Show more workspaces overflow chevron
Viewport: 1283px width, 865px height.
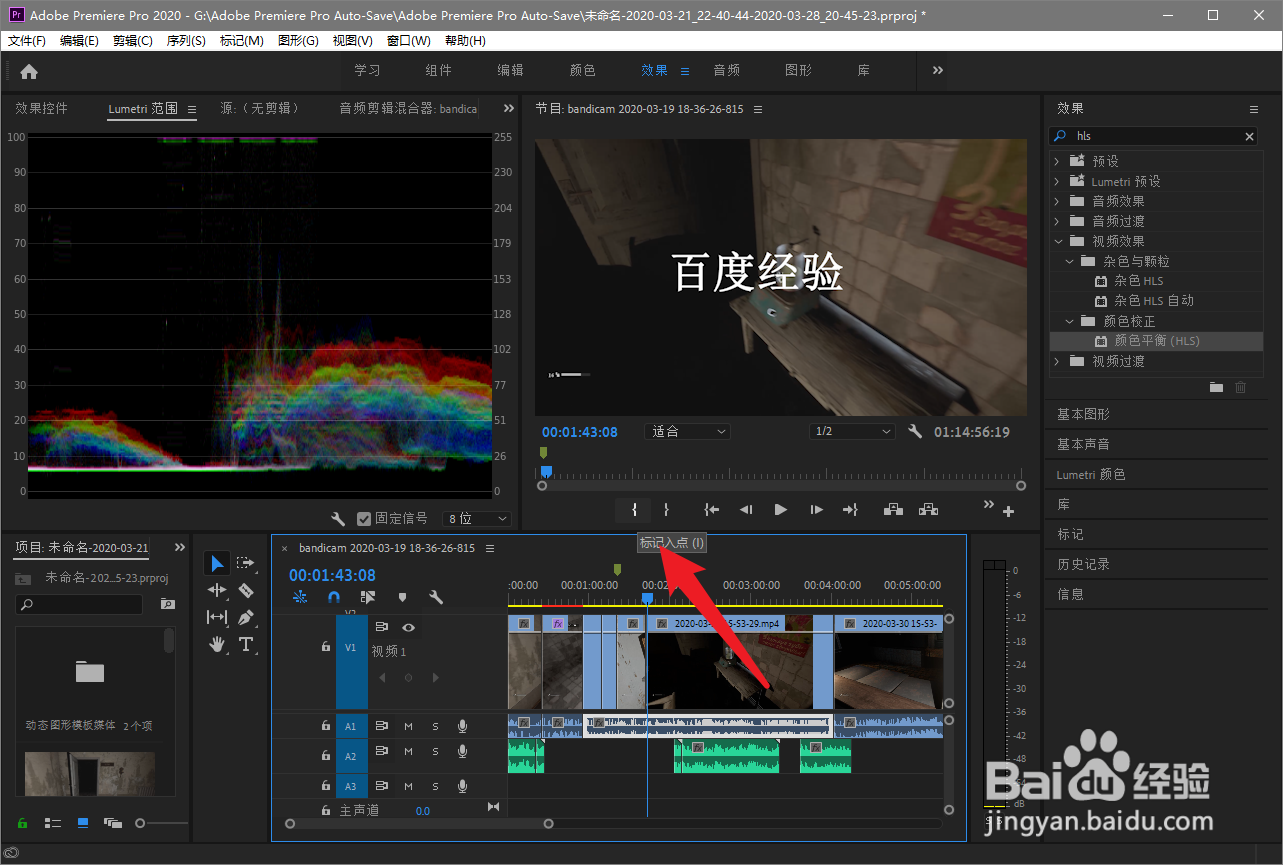click(938, 70)
